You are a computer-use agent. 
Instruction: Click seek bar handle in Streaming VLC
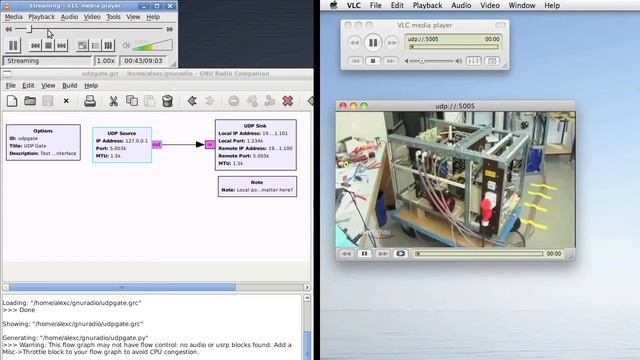29,29
